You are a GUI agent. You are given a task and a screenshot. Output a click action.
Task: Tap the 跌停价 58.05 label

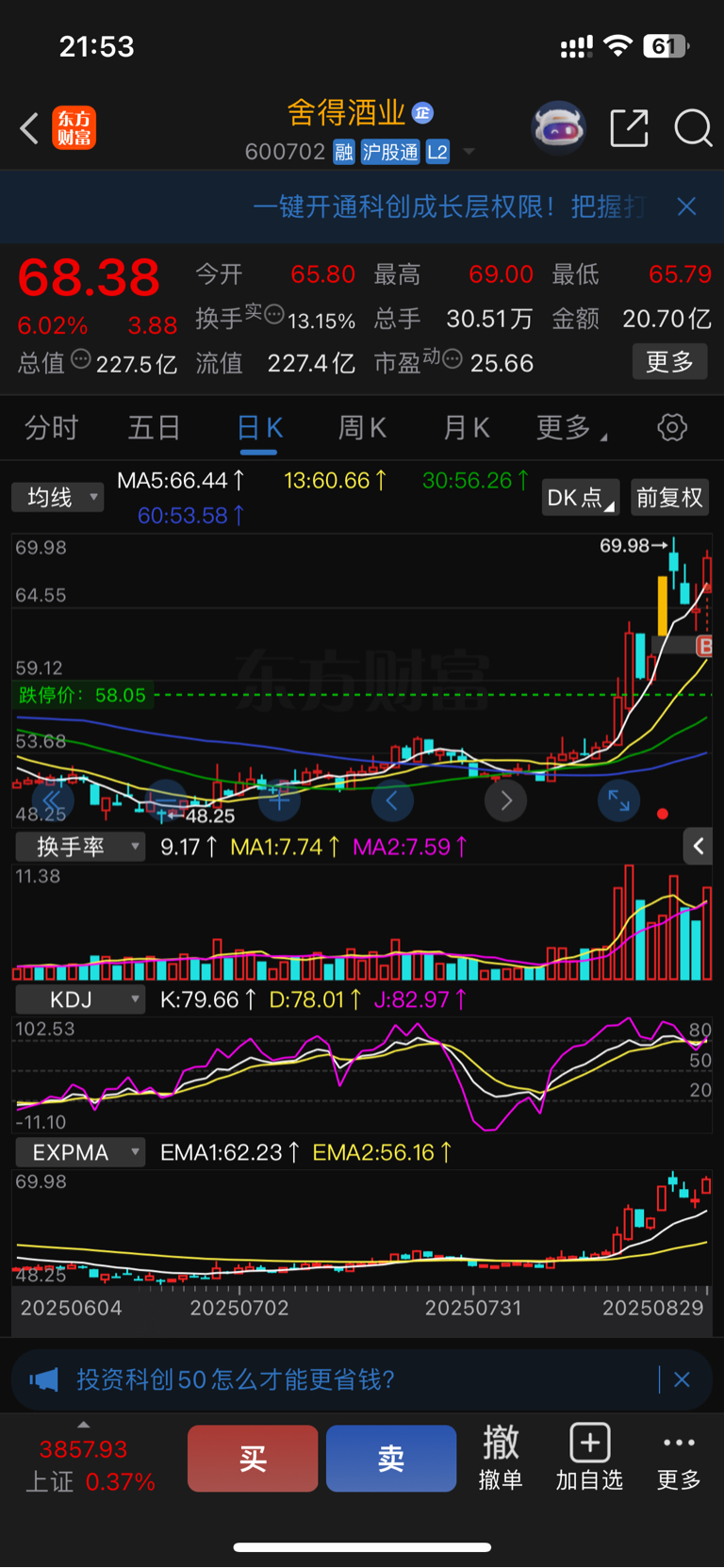82,695
